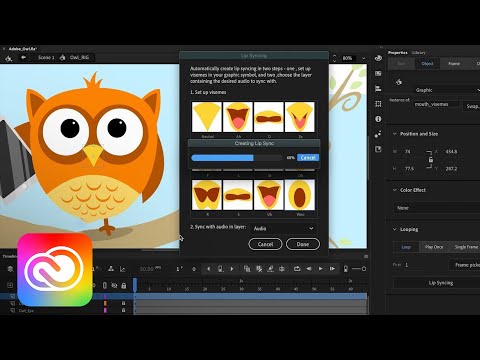This screenshot has width=480, height=360.
Task: Click the back arrow next to Scene 1
Action: 23,57
